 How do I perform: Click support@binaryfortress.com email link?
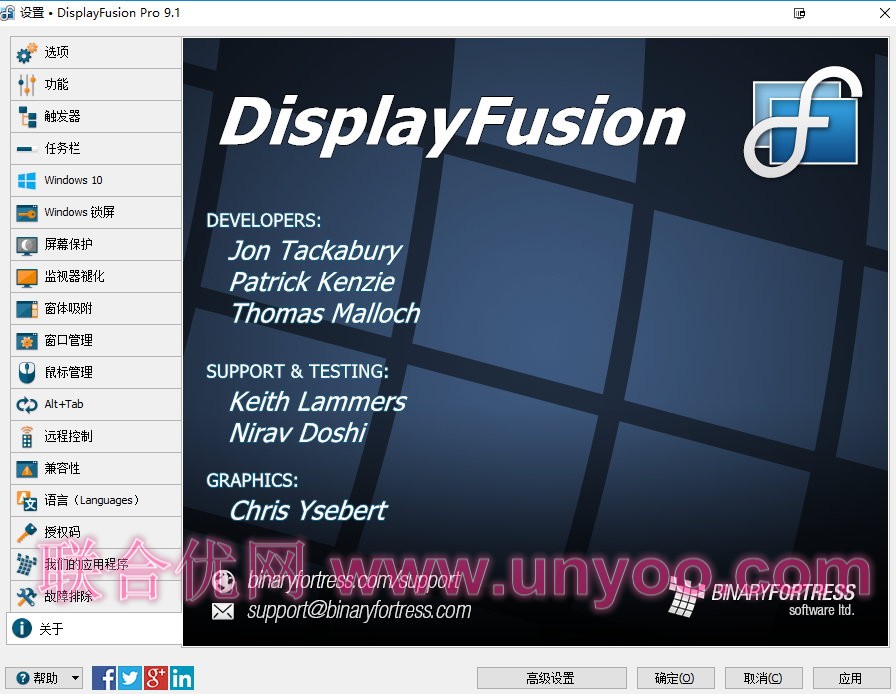[x=359, y=611]
